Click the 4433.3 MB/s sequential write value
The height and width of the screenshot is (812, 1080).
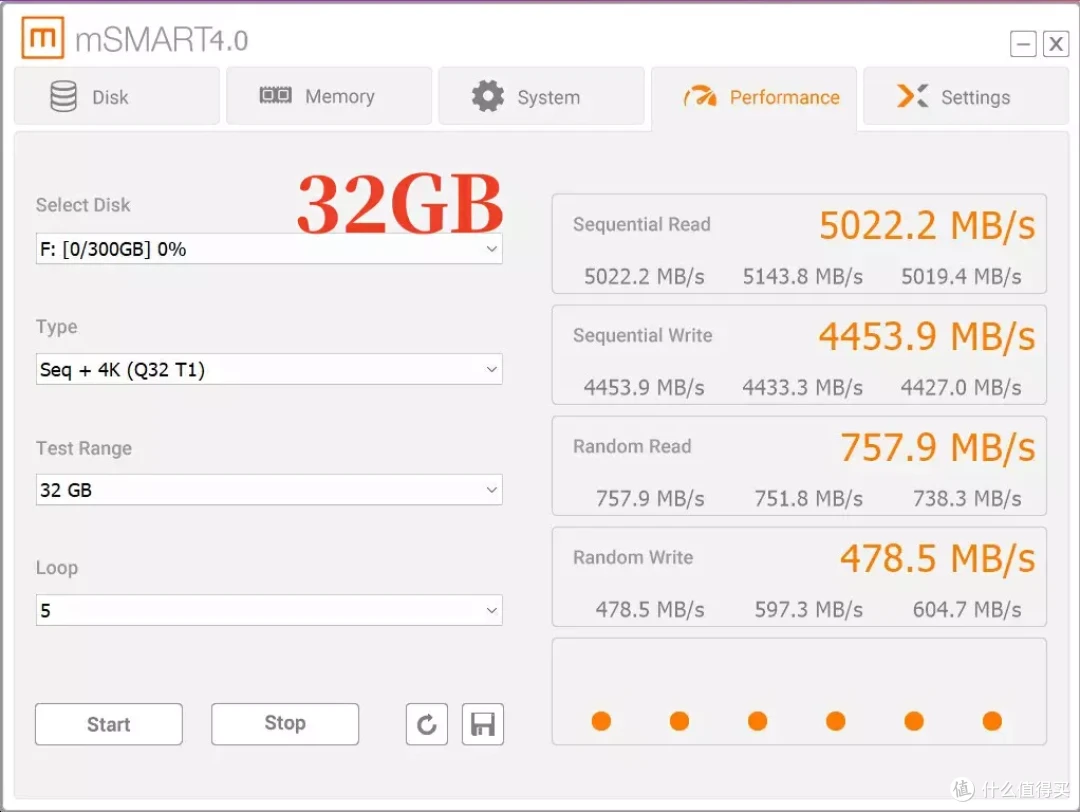[802, 388]
